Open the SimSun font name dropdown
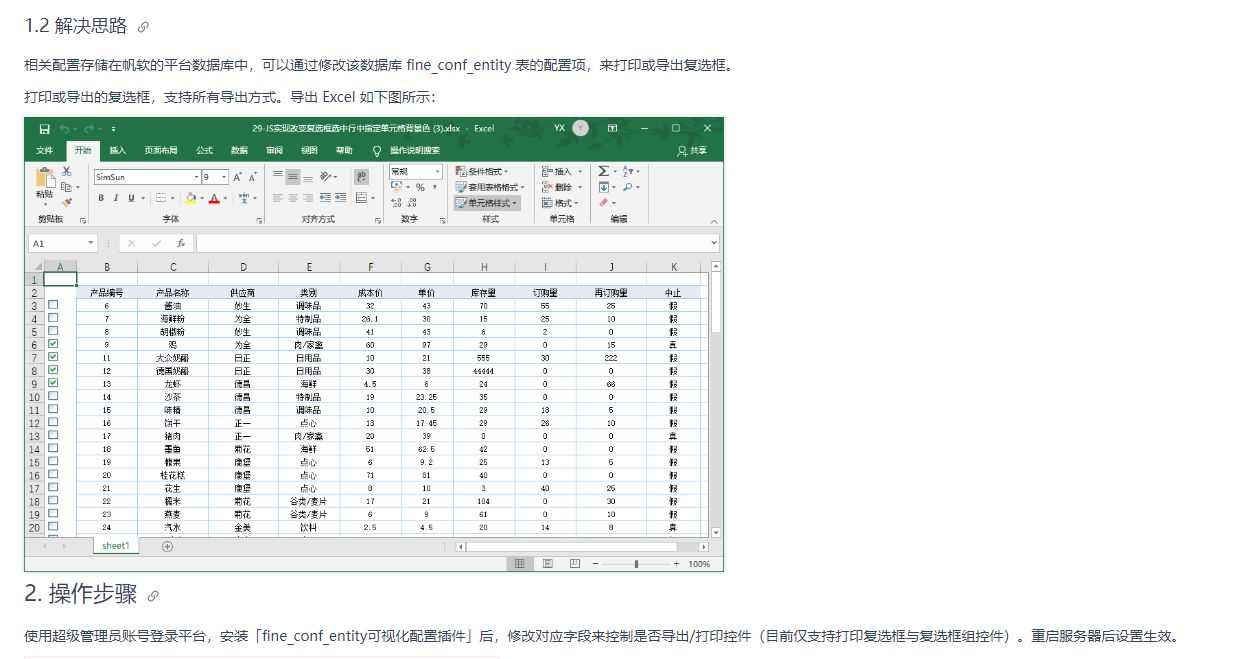The image size is (1246, 659). (x=195, y=177)
